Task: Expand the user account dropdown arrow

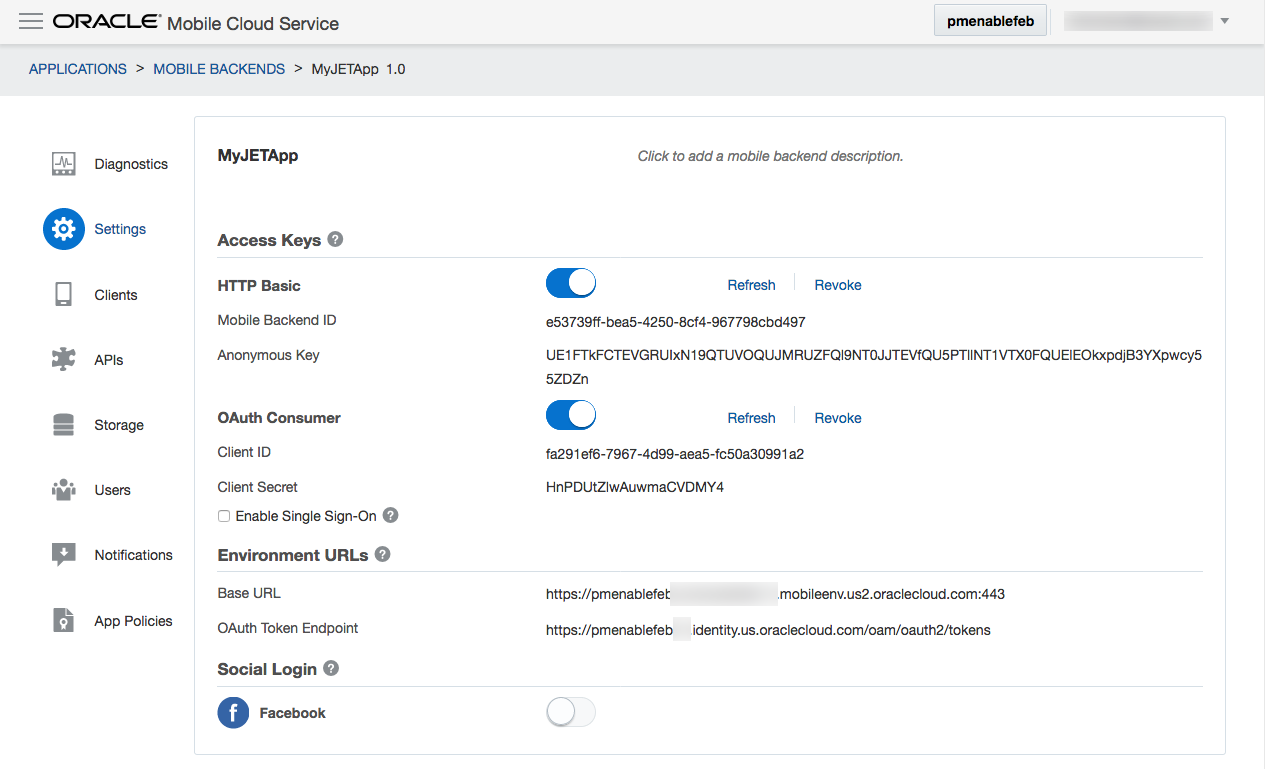Action: pos(1225,21)
